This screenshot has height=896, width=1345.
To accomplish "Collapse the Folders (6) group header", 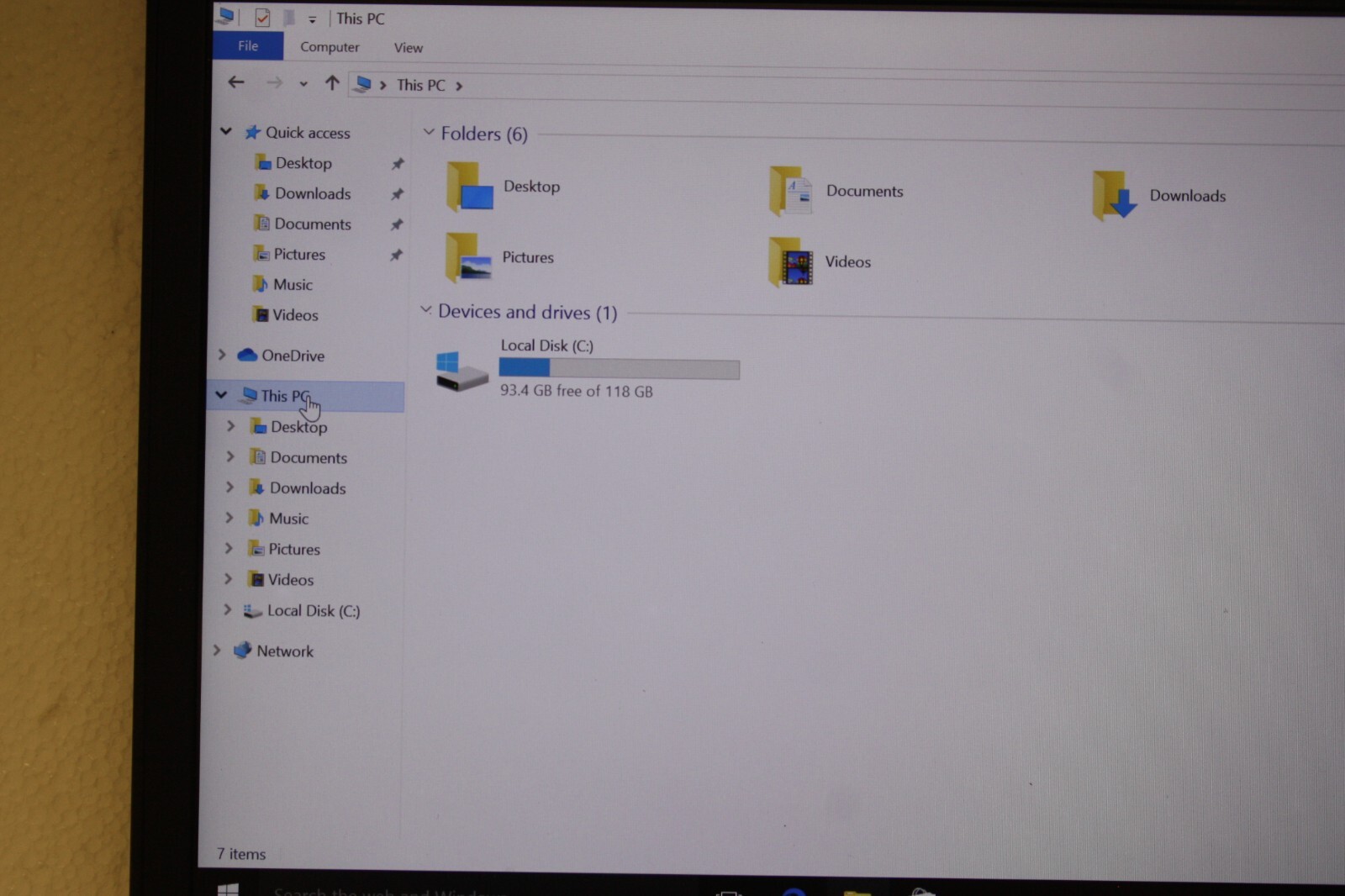I will click(429, 132).
